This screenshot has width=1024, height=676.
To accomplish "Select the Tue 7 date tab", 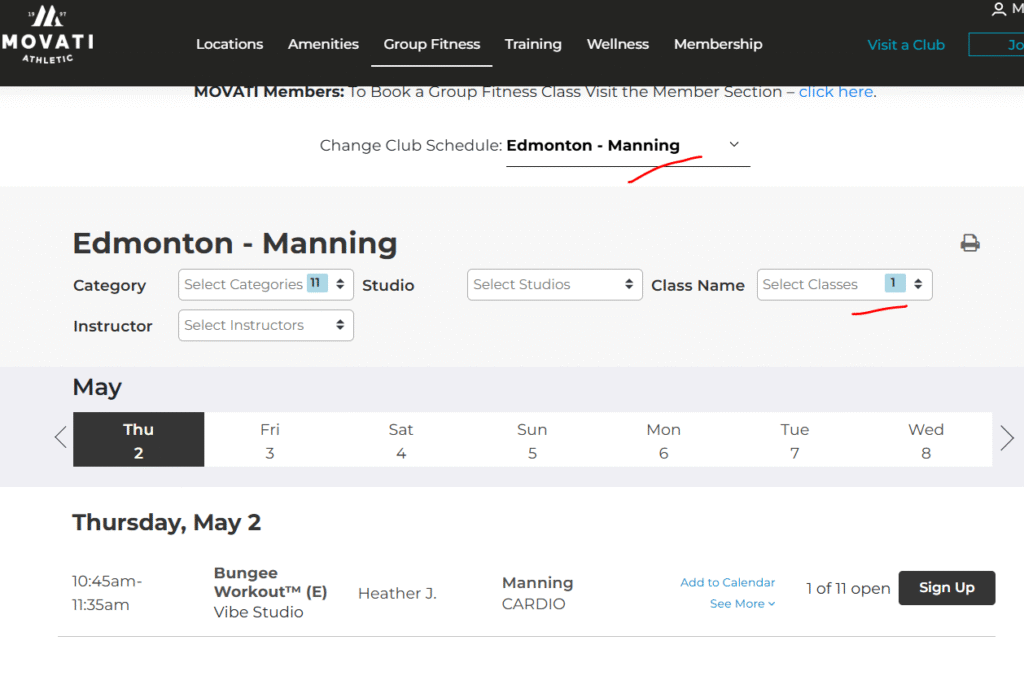I will (795, 440).
